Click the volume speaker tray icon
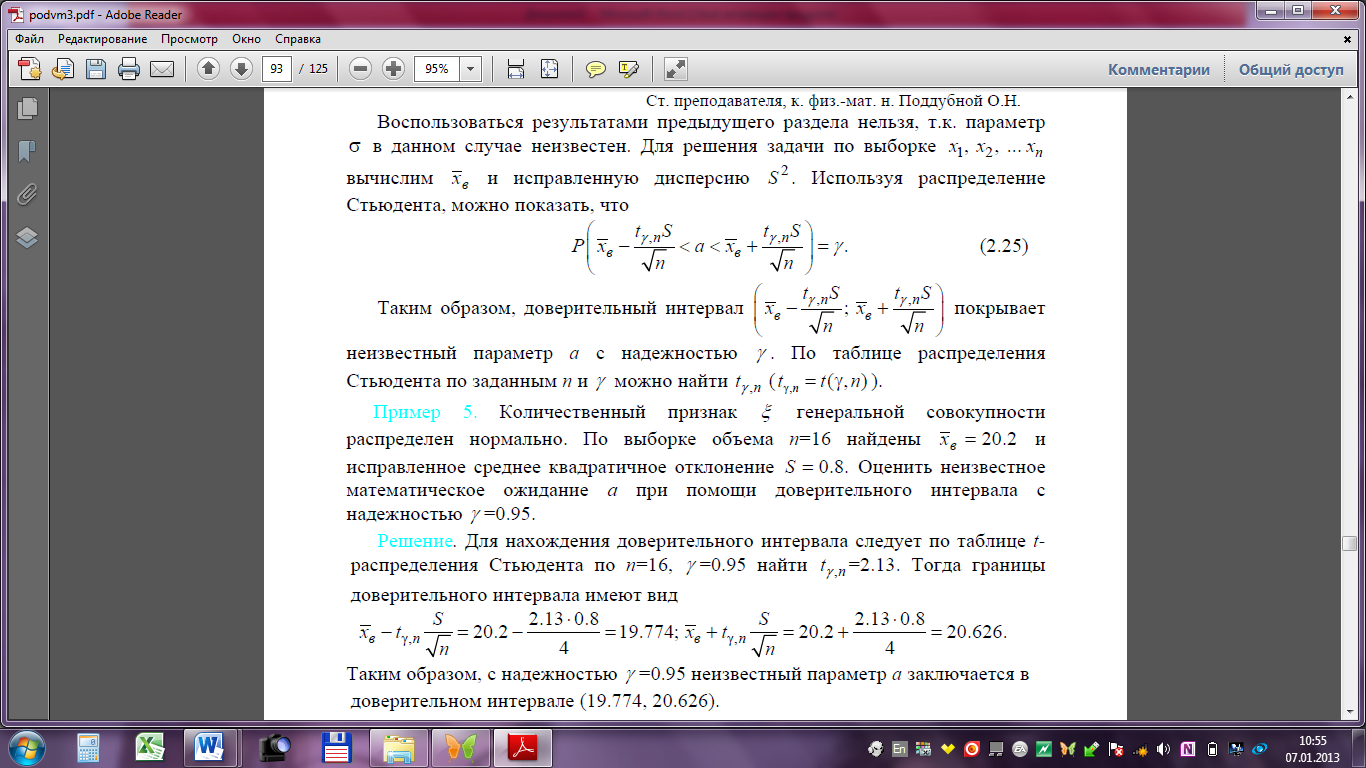1366x768 pixels. coord(1163,749)
